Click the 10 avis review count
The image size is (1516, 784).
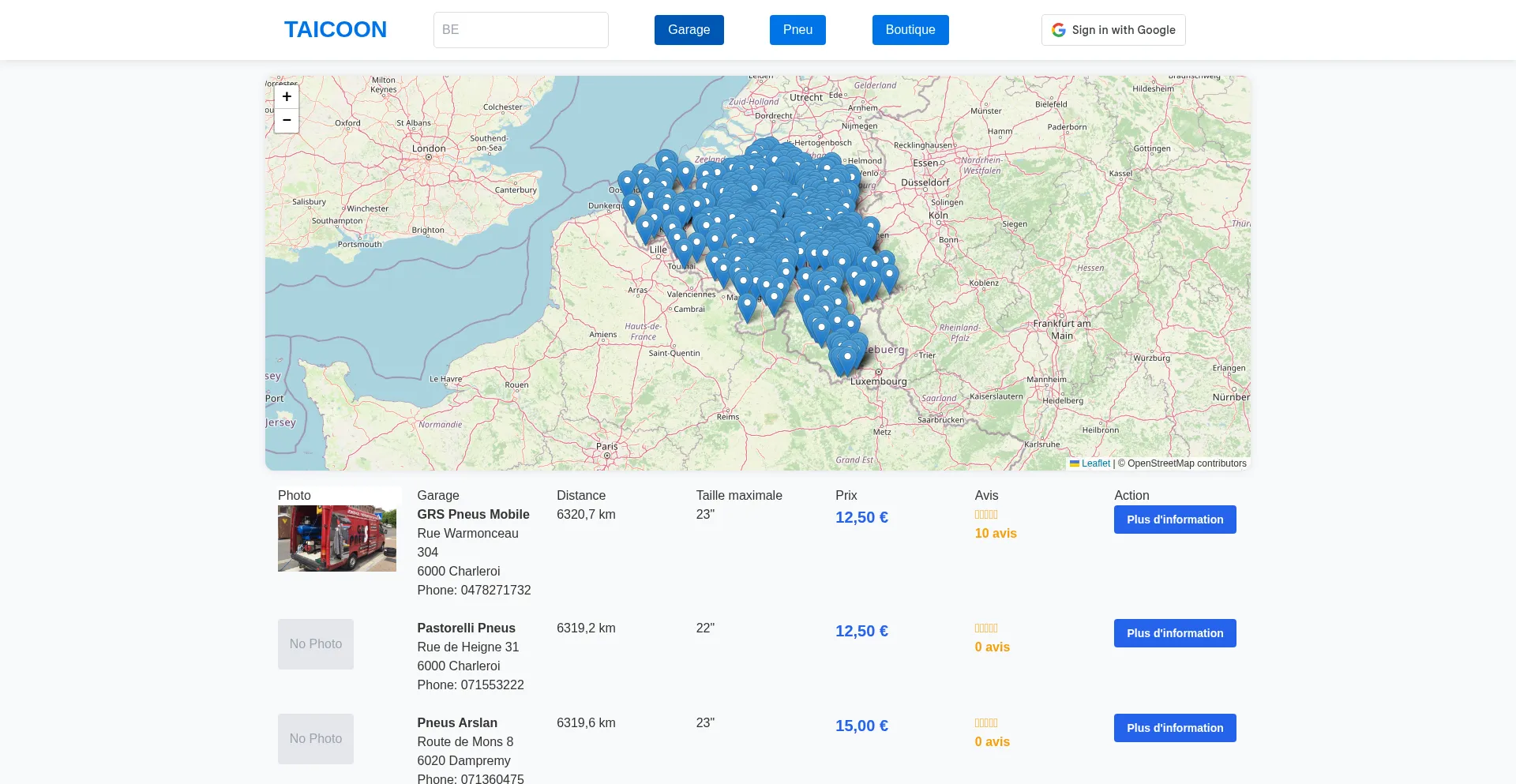[996, 534]
